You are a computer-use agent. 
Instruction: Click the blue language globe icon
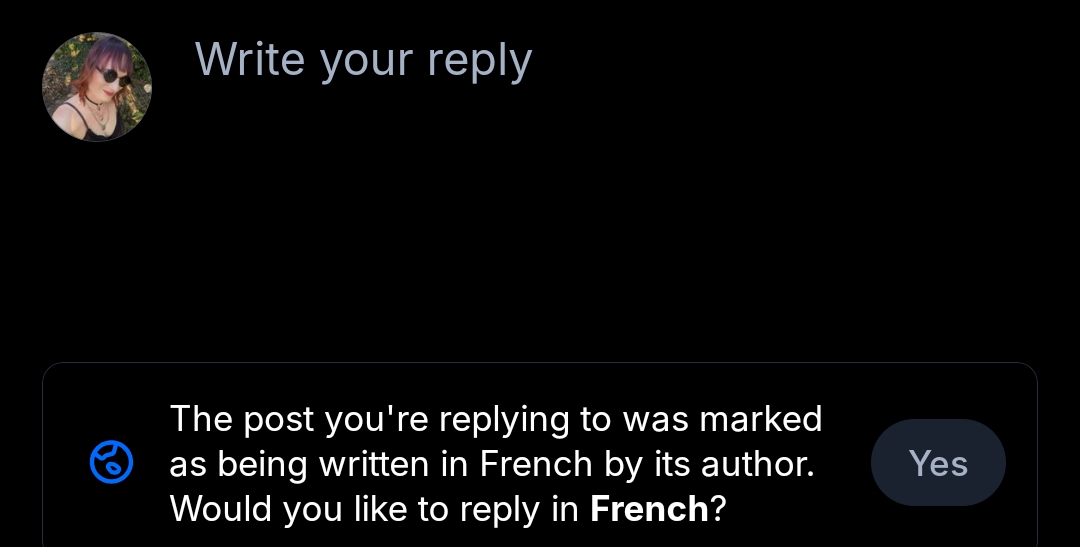[x=111, y=463]
